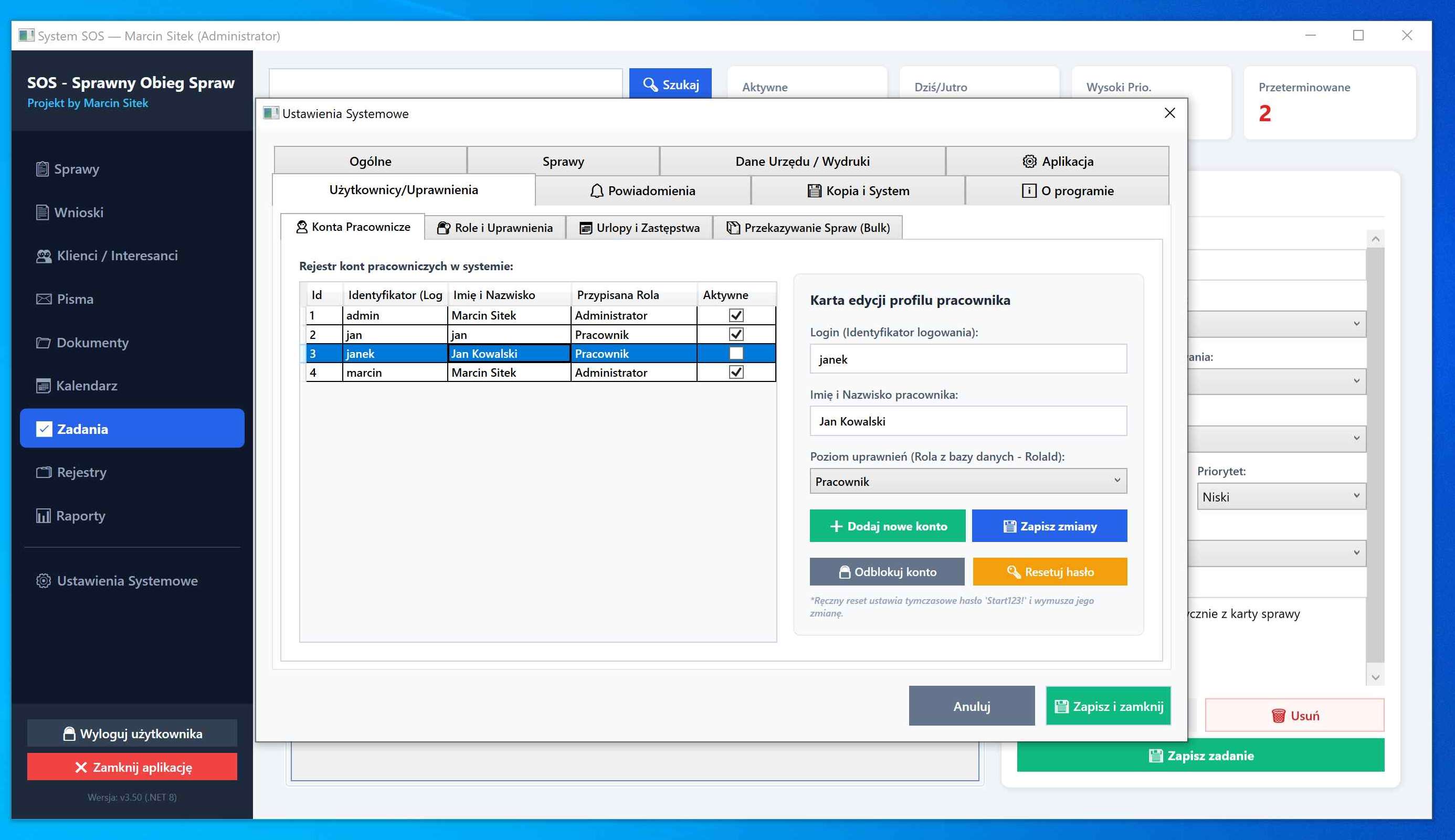Open the O programie tab
The image size is (1455, 840).
(1067, 190)
